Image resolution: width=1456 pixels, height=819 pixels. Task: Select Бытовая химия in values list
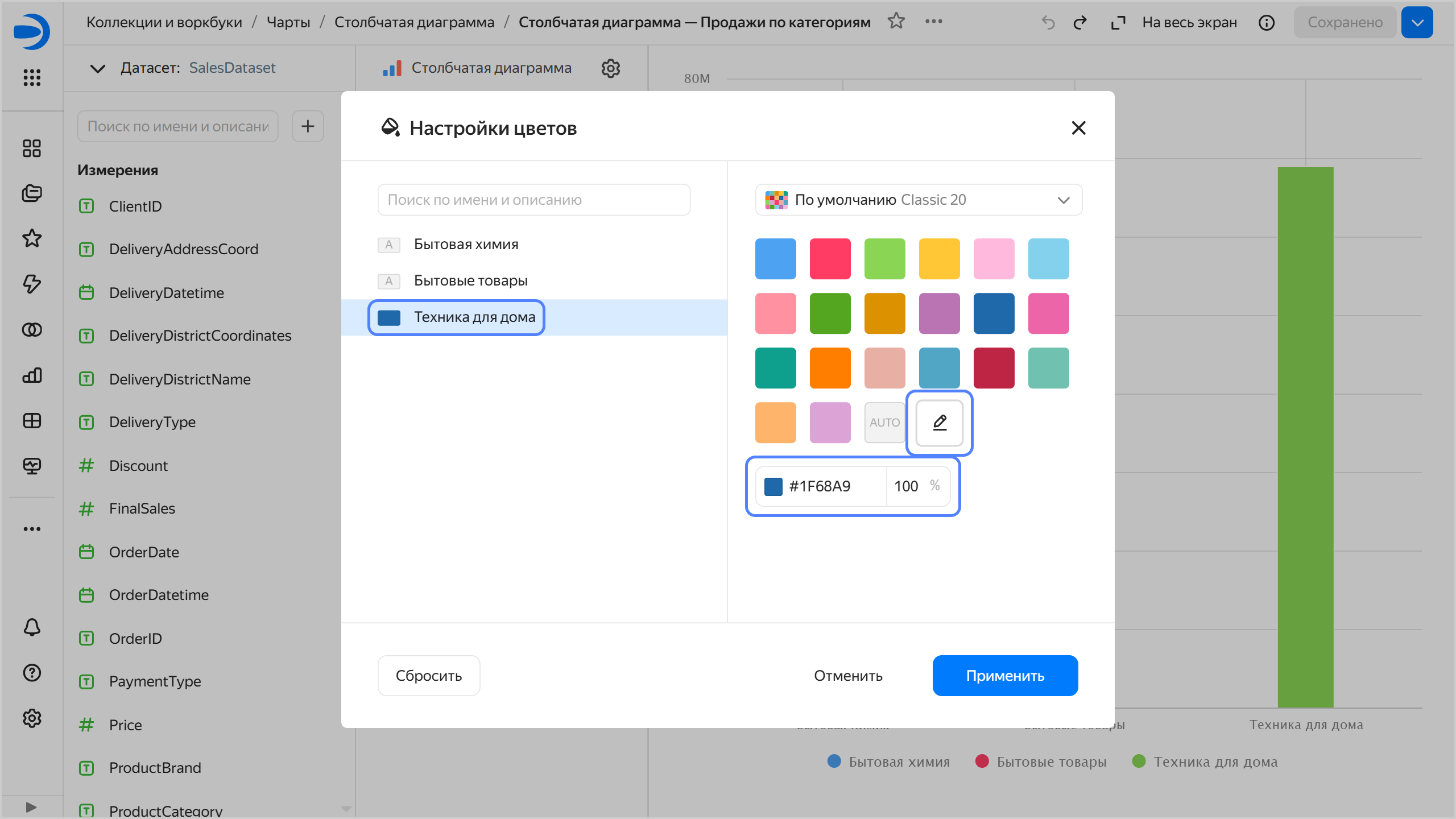pyautogui.click(x=466, y=245)
